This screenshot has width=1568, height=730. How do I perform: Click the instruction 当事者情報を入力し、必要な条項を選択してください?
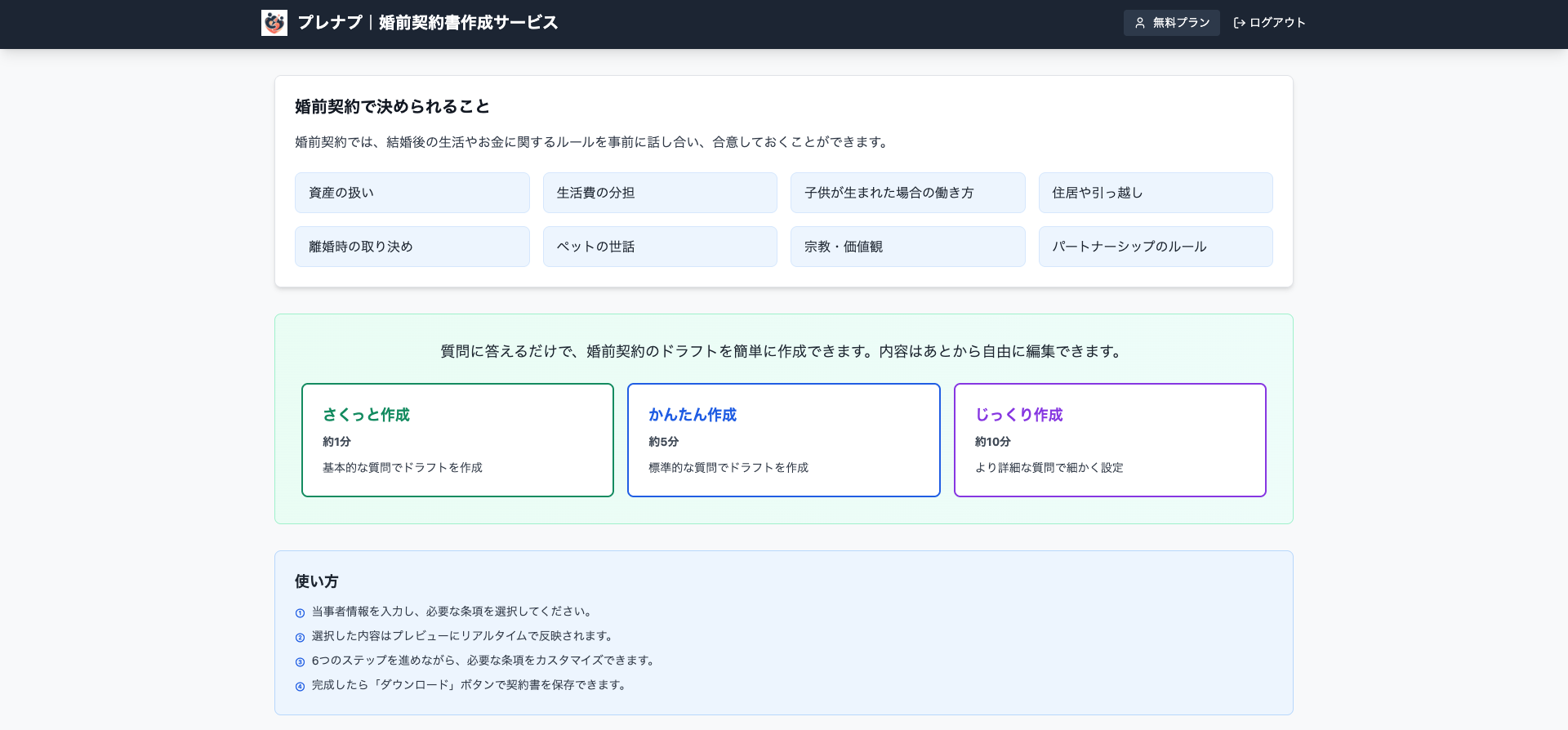(453, 612)
